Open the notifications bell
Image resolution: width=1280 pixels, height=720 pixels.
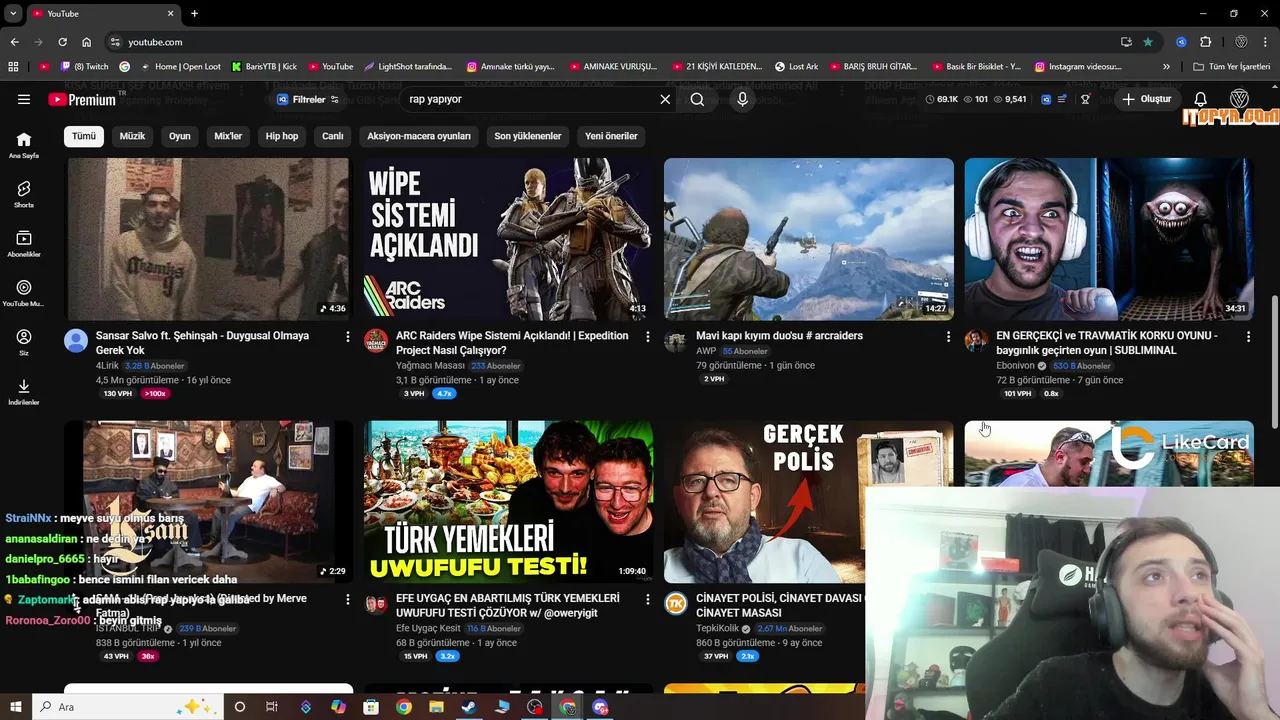coord(1201,99)
